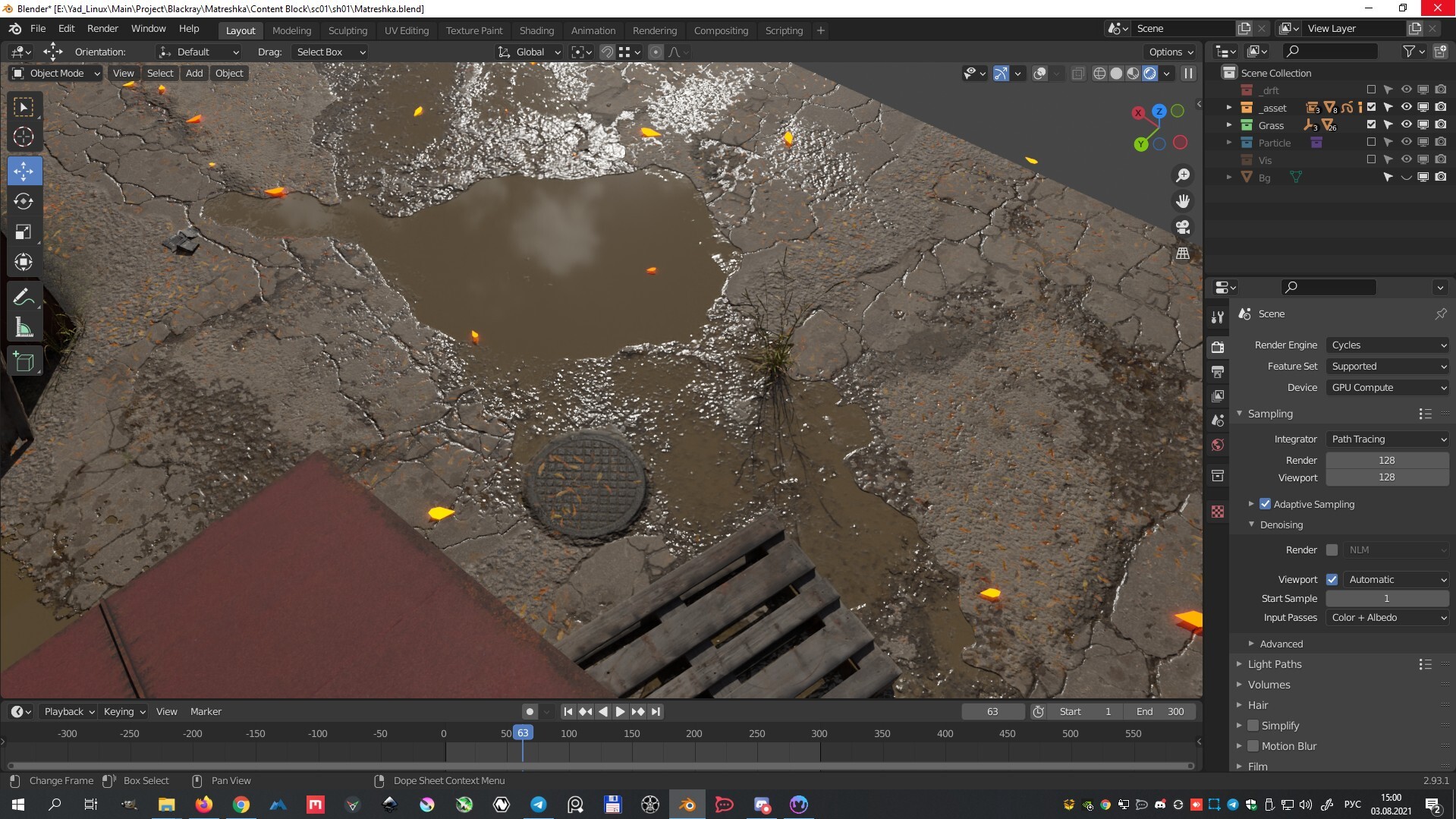Image resolution: width=1456 pixels, height=819 pixels.
Task: Click the viewport Options button
Action: coord(1171,52)
